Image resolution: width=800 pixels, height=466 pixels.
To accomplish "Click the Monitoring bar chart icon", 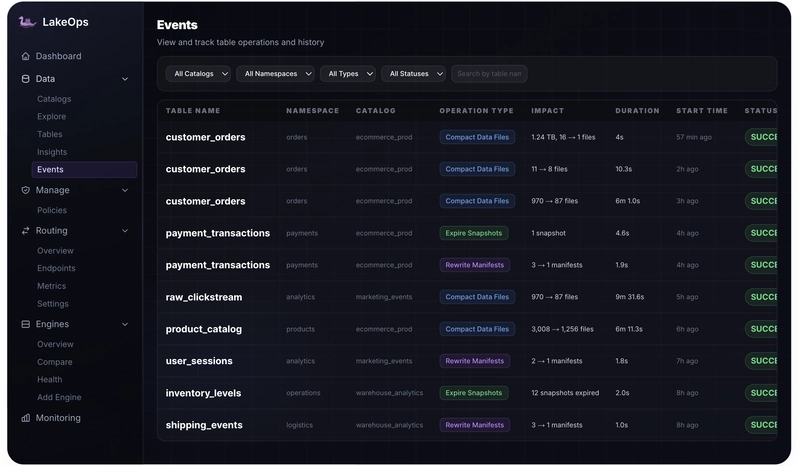I will coord(26,418).
